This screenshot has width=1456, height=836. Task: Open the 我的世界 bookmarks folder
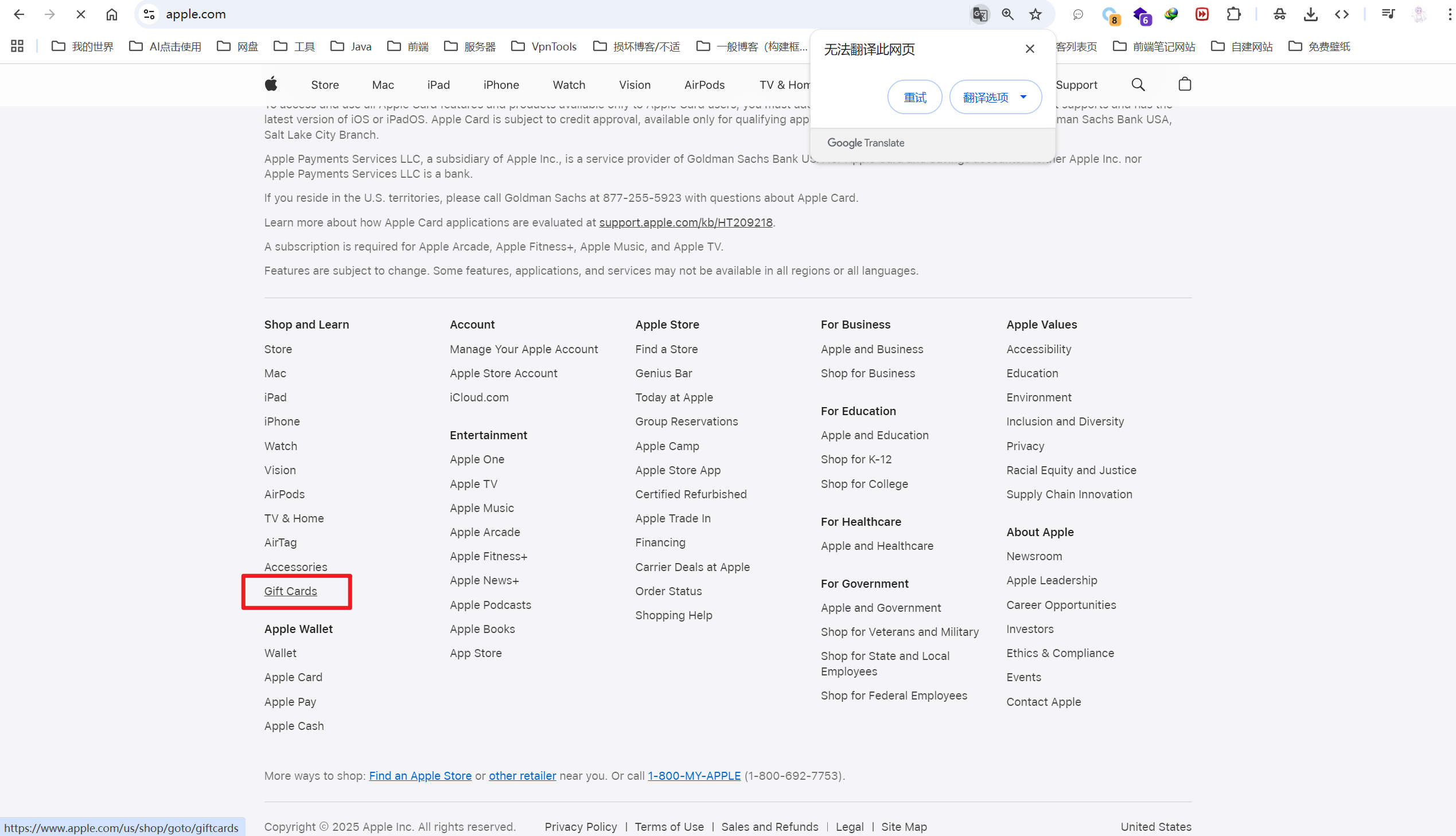click(83, 46)
